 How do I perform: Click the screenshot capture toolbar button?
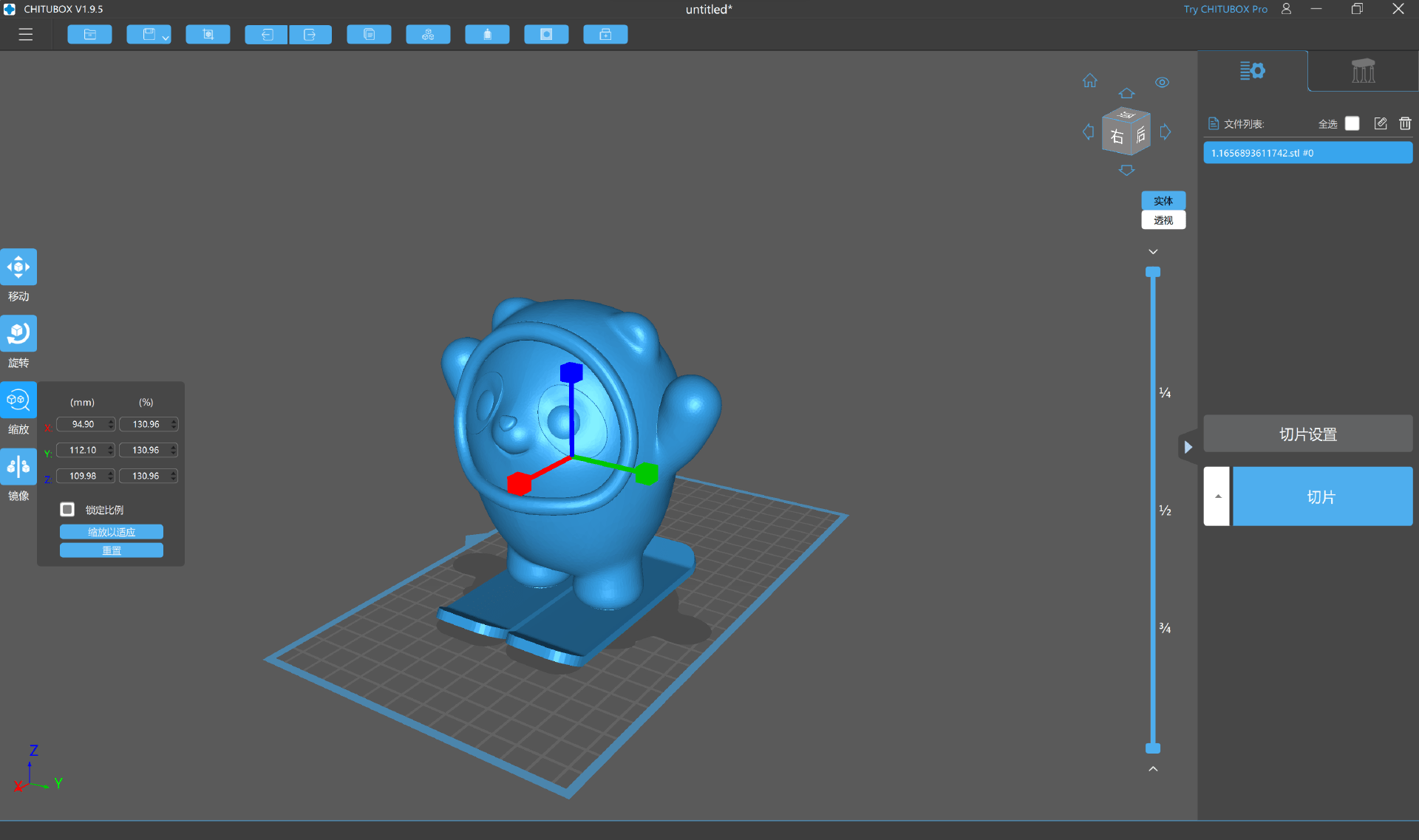208,35
